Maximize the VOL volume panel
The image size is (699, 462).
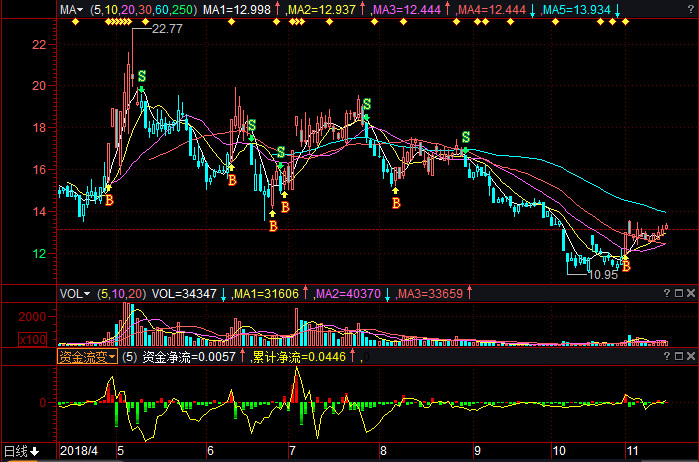677,295
